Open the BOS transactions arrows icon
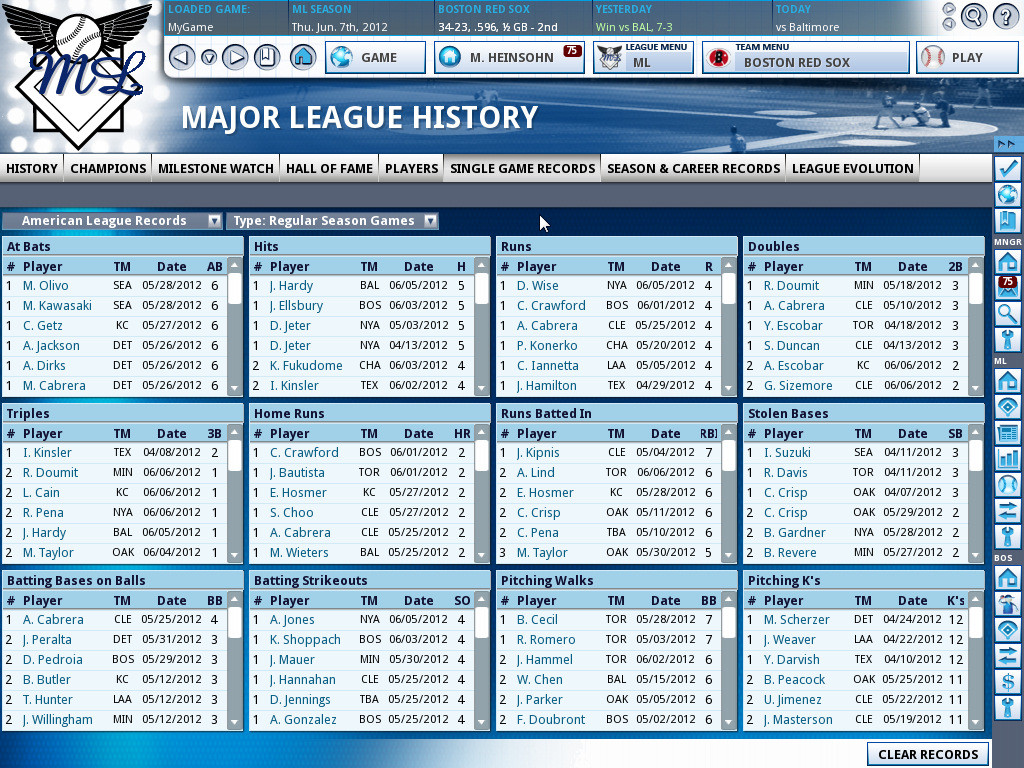This screenshot has height=768, width=1024. 1008,656
